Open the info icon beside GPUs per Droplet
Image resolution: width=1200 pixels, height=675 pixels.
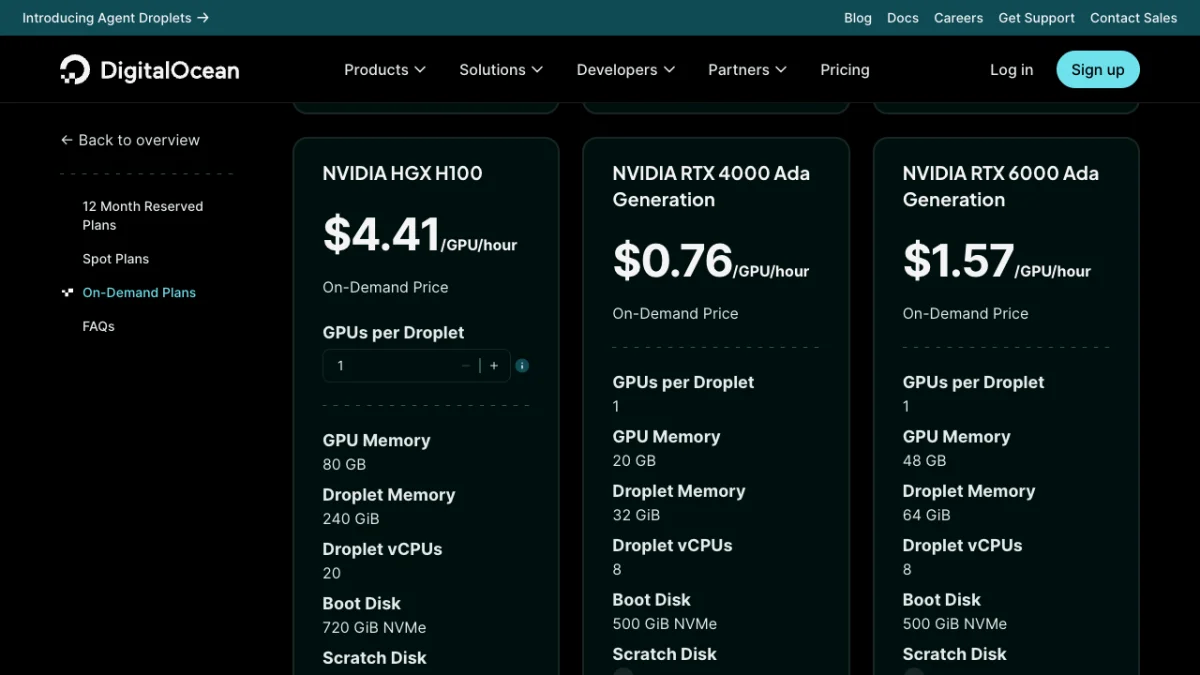tap(522, 366)
